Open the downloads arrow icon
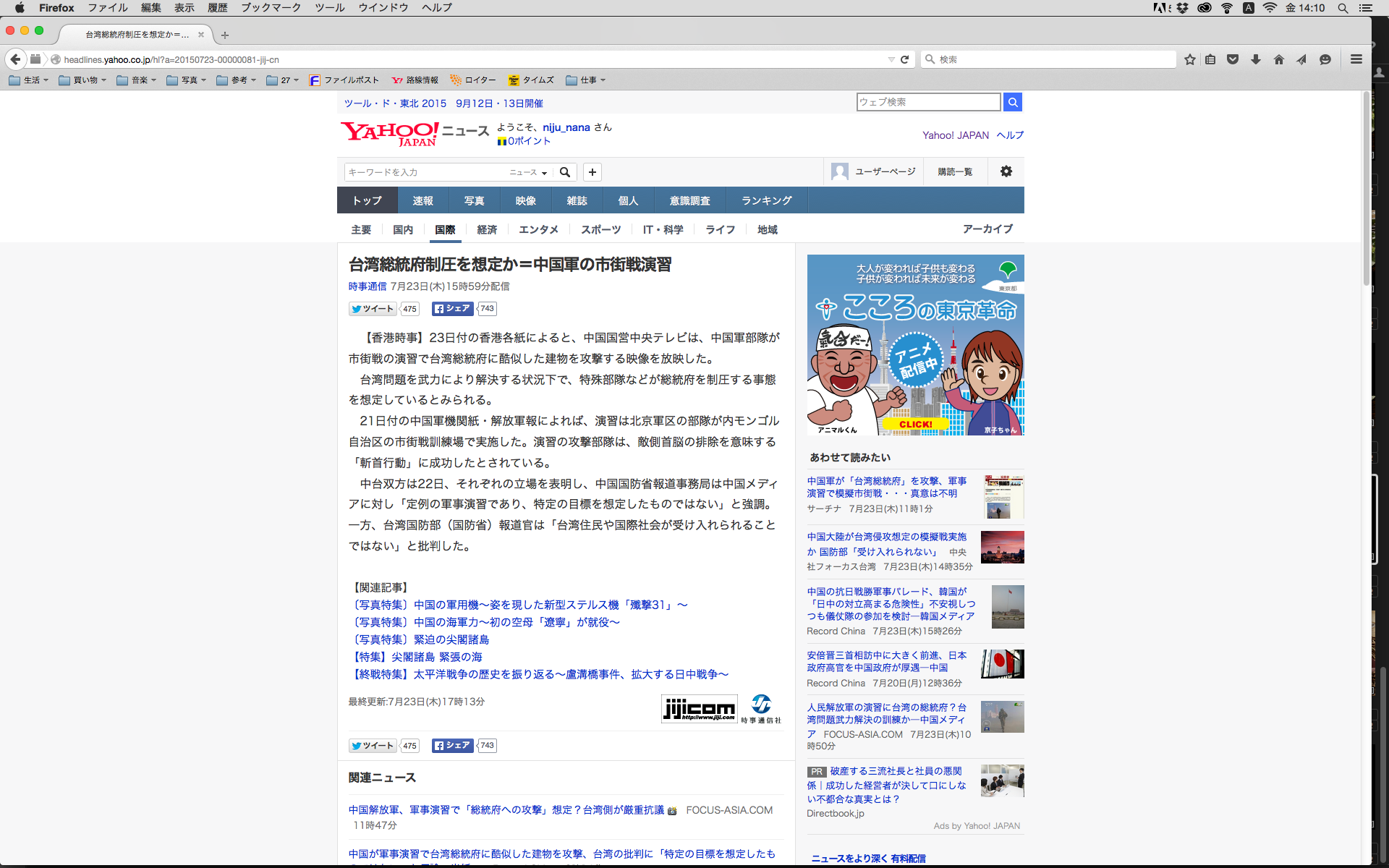The width and height of the screenshot is (1389, 868). coord(1256,59)
